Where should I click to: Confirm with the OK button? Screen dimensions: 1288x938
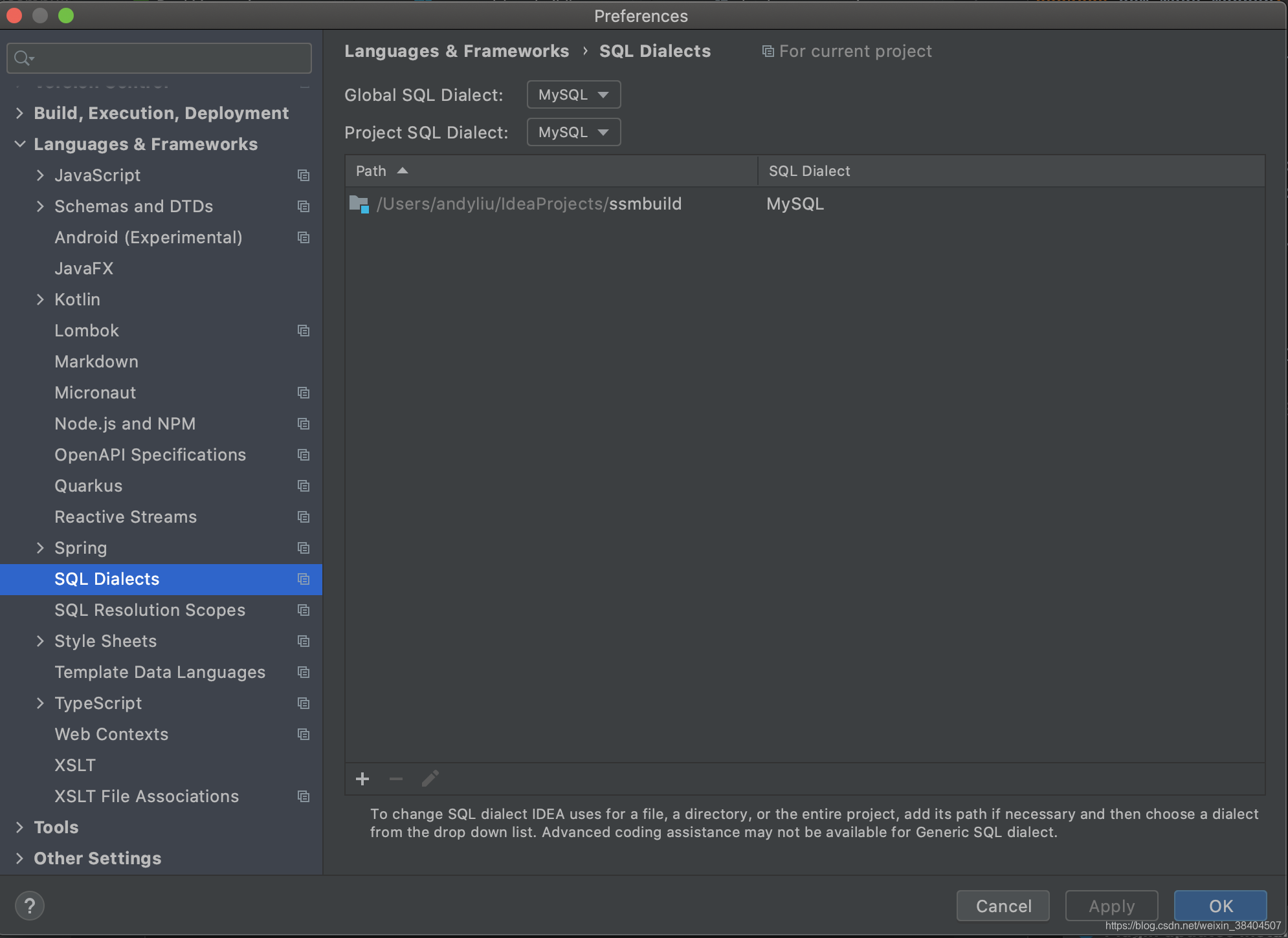[x=1220, y=906]
